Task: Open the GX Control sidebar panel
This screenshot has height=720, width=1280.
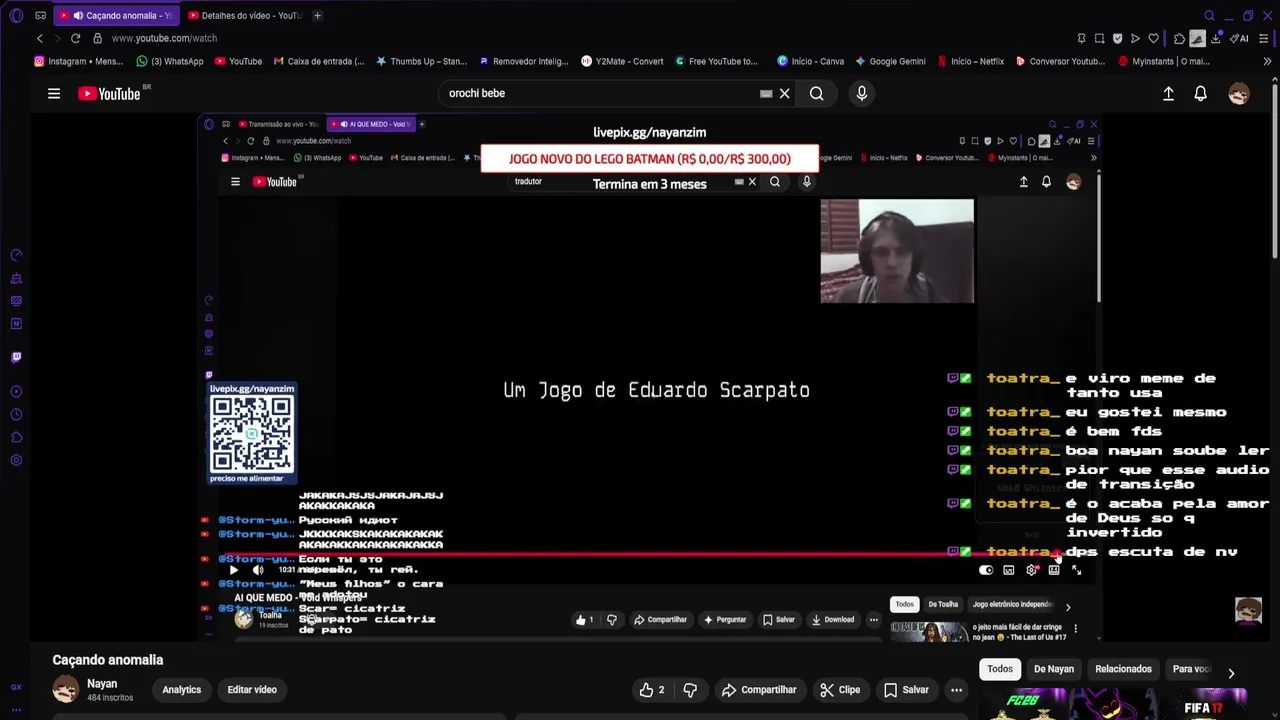Action: coord(16,256)
